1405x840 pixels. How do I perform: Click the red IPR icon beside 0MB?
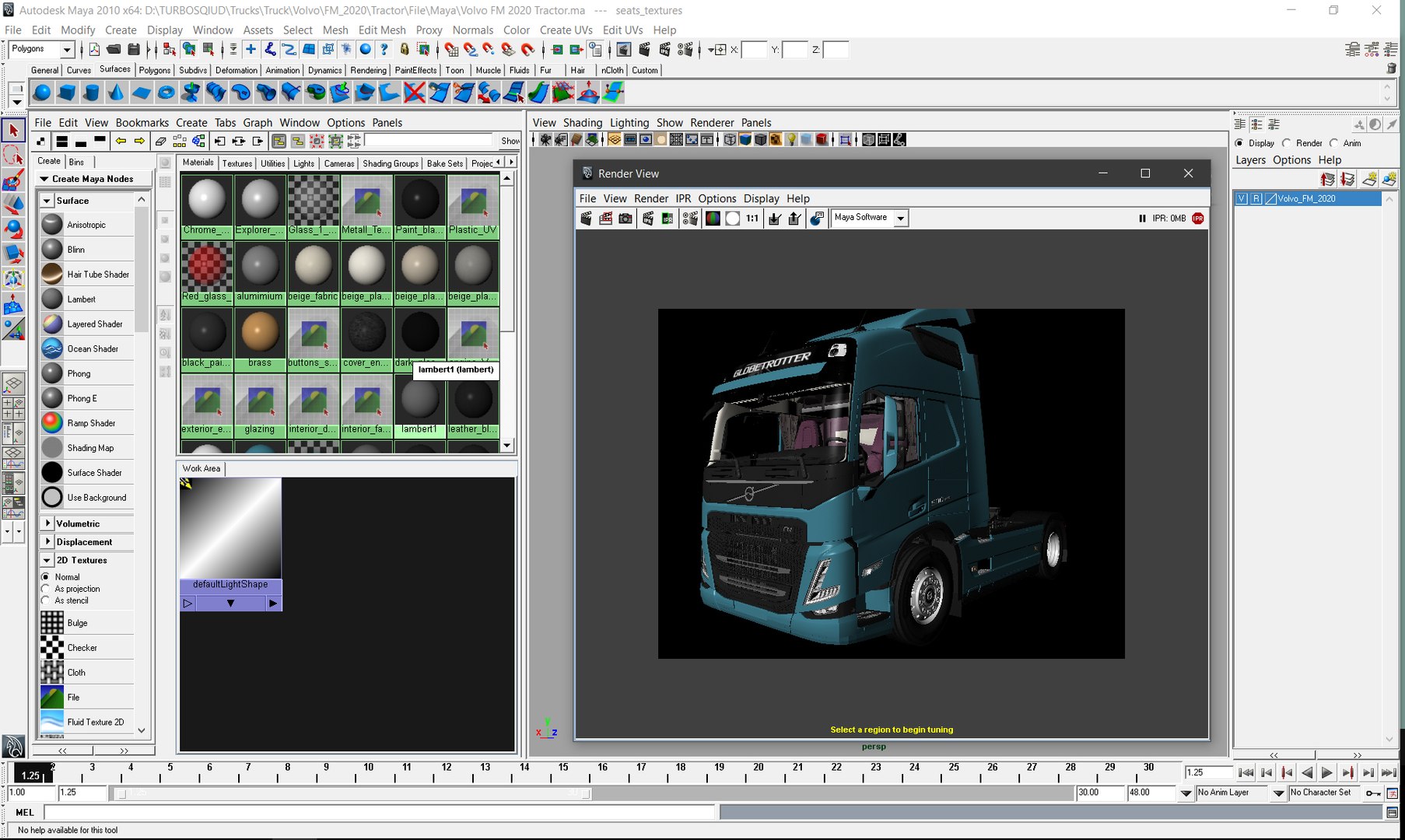(x=1198, y=219)
